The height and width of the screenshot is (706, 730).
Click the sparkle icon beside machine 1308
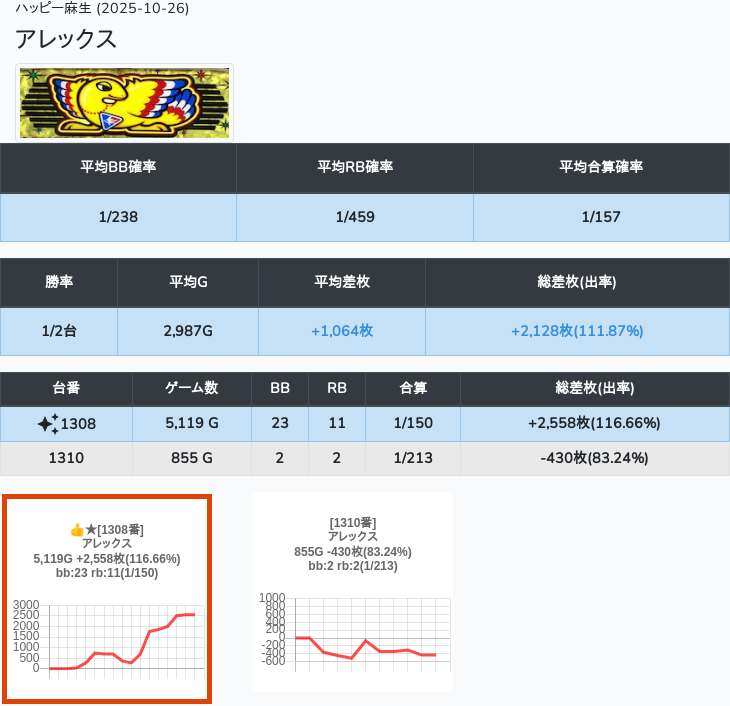pyautogui.click(x=48, y=424)
